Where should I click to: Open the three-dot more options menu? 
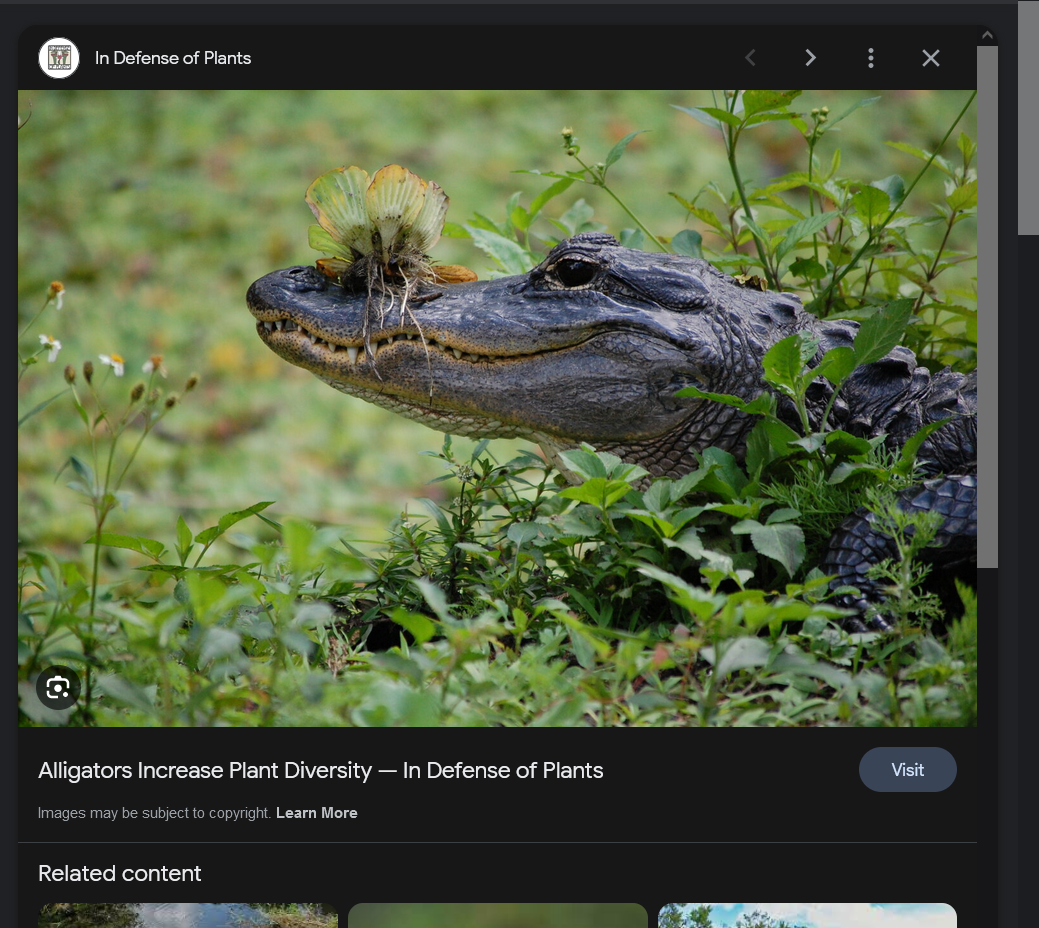[x=871, y=58]
